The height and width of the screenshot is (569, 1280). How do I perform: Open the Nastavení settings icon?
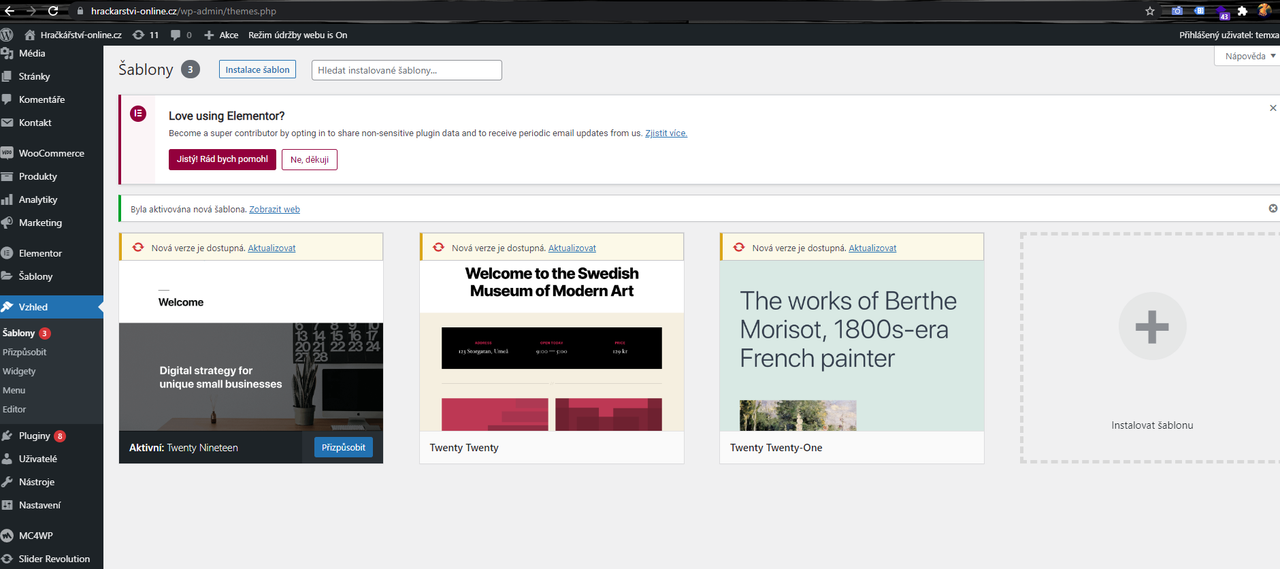coord(8,505)
